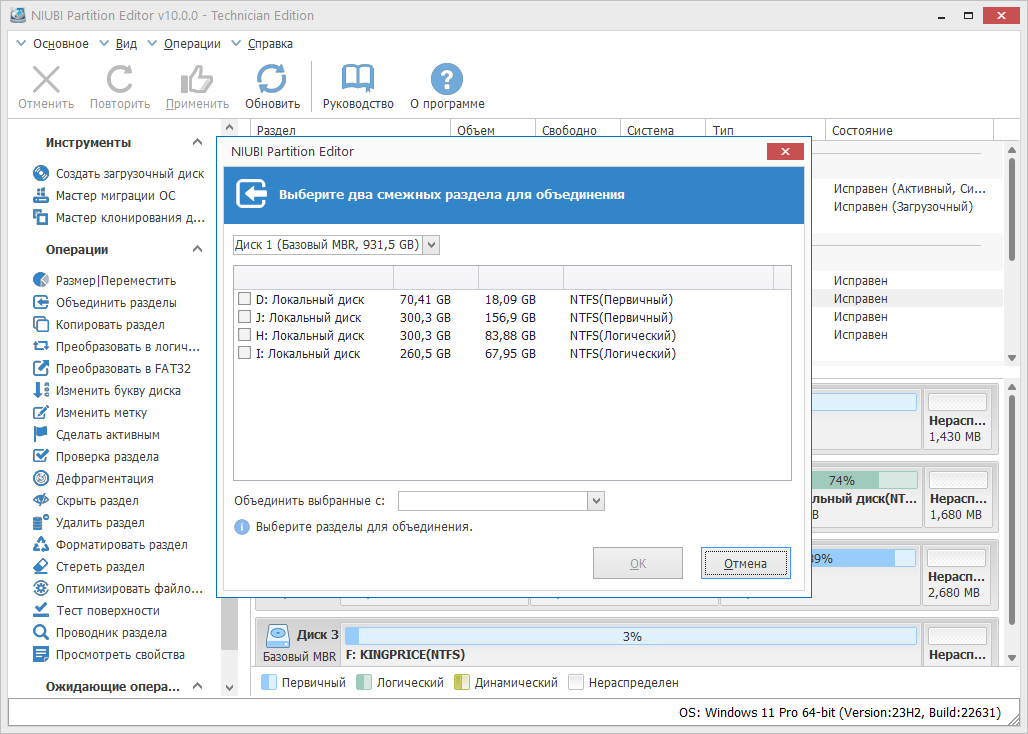Image resolution: width=1028 pixels, height=734 pixels.
Task: Select Дефрагментация operation in sidebar
Action: click(92, 478)
